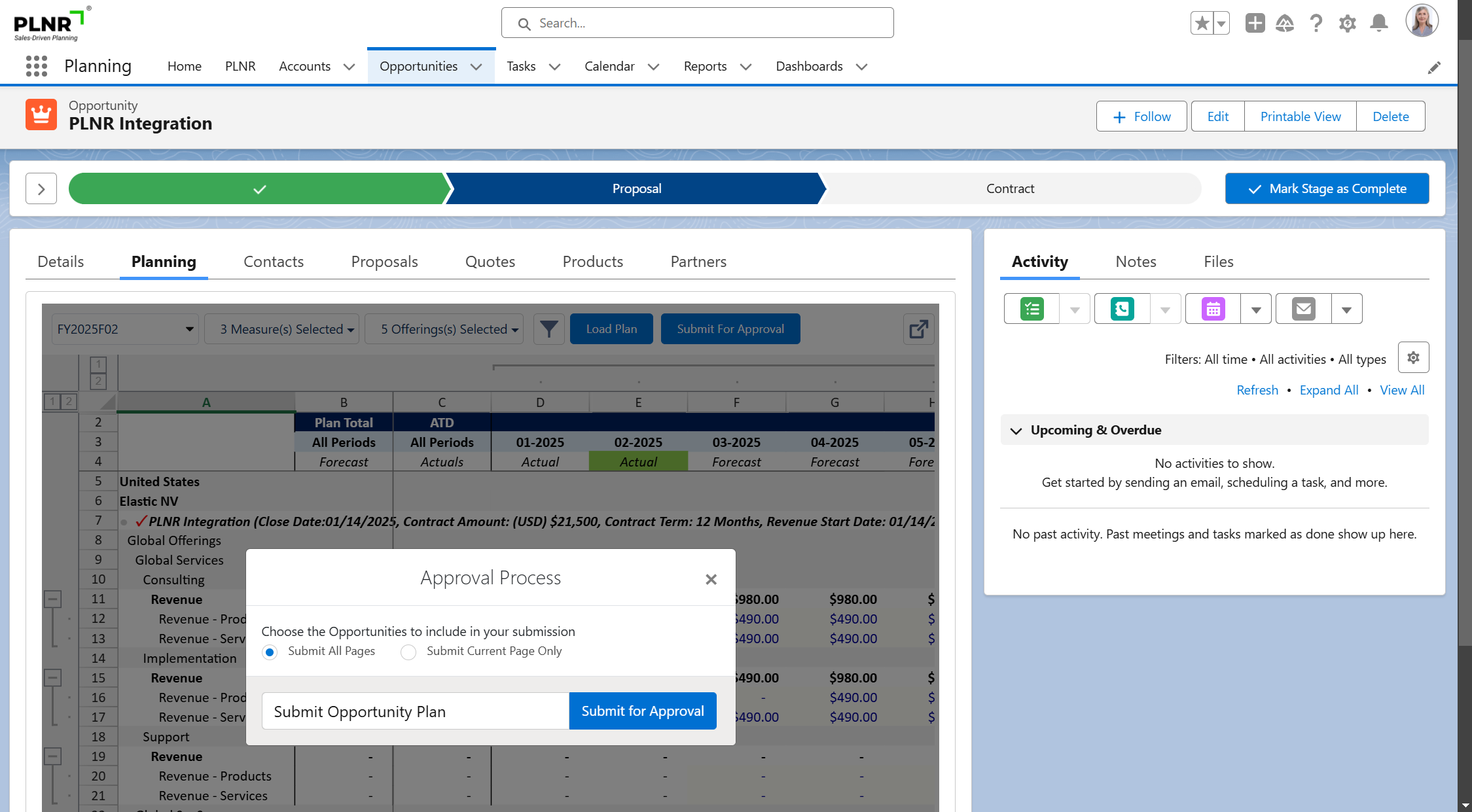Image resolution: width=1472 pixels, height=812 pixels.
Task: Select Submit Current Page Only radio option
Action: pyautogui.click(x=408, y=652)
